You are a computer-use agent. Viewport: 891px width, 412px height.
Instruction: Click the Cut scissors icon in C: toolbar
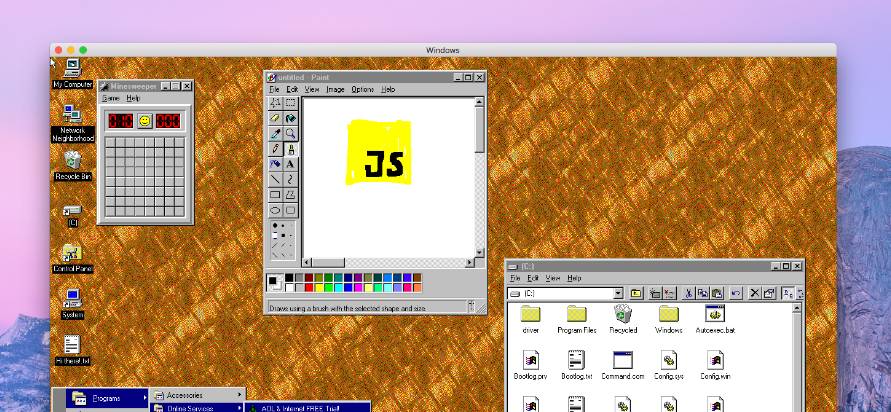tap(688, 293)
